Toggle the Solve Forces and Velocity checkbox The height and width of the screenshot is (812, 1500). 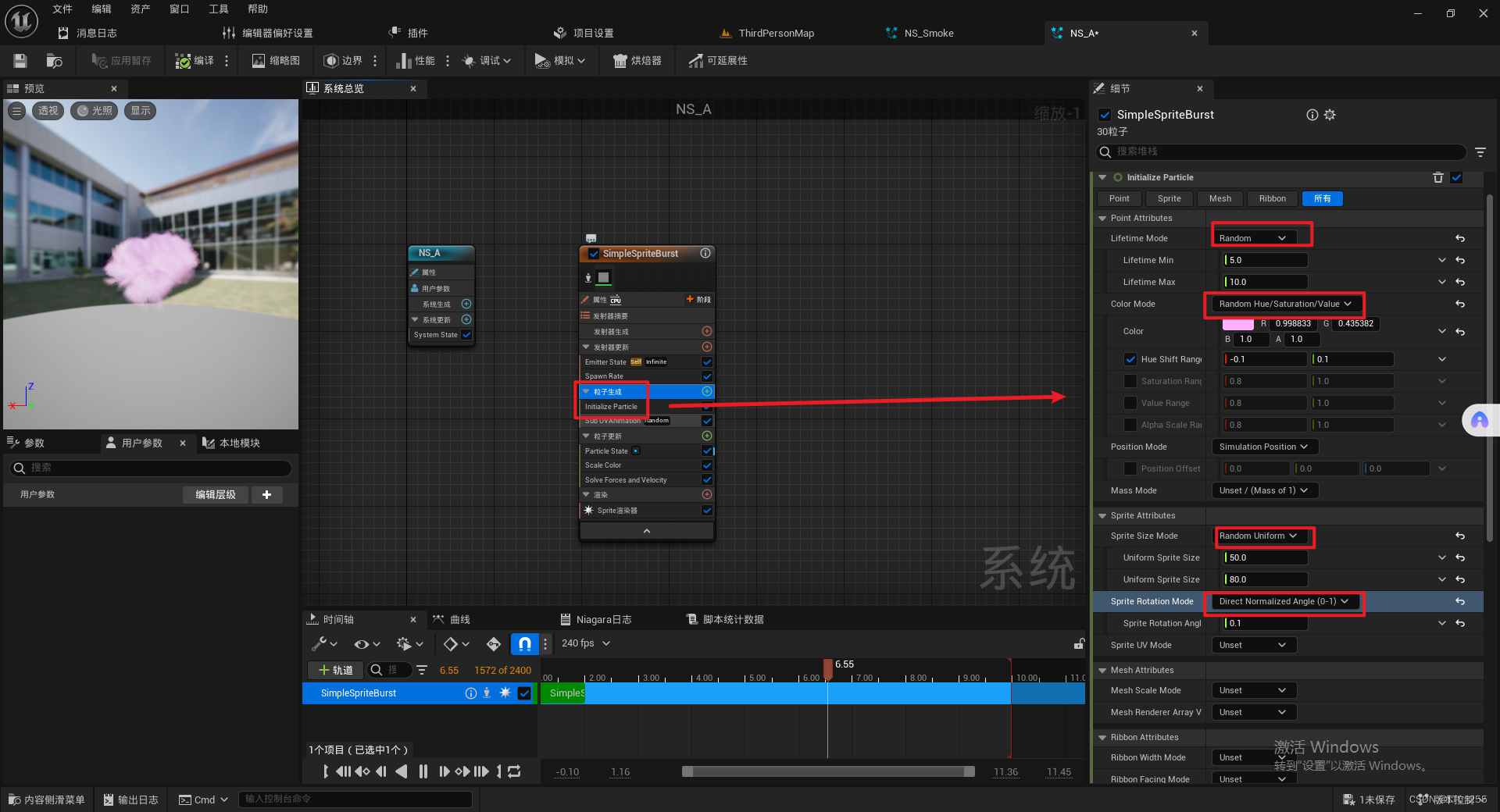(707, 480)
